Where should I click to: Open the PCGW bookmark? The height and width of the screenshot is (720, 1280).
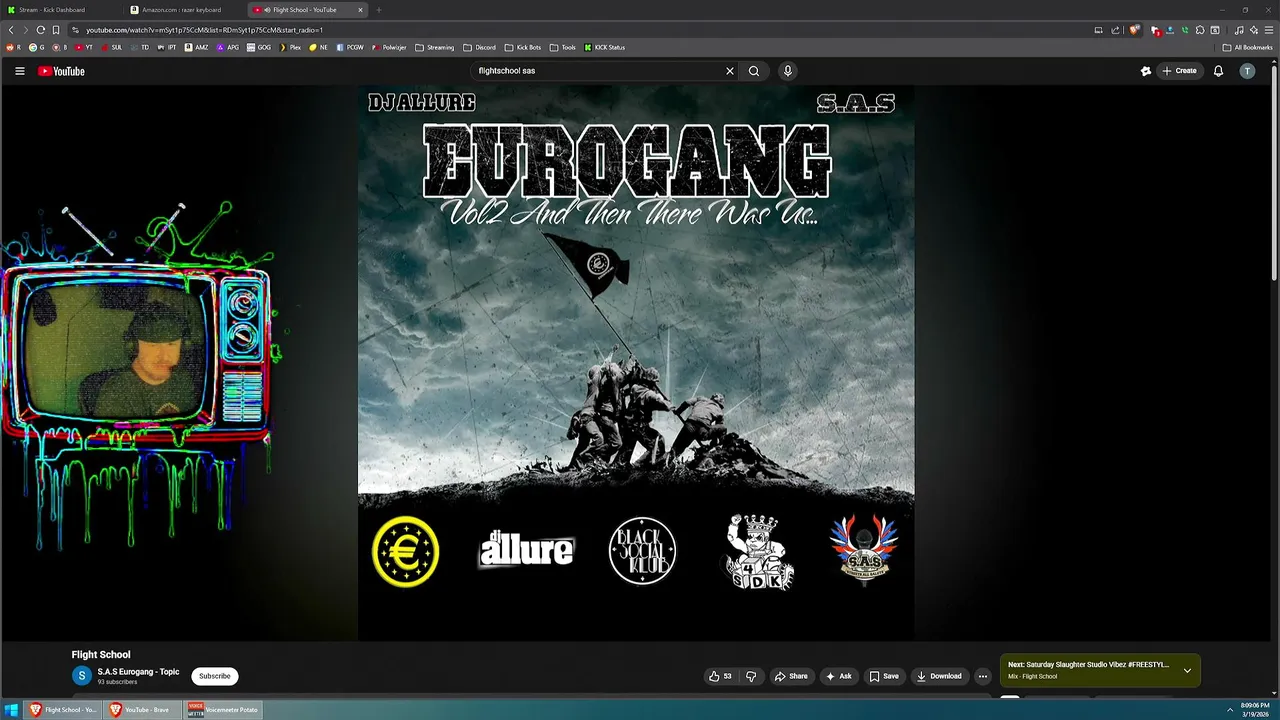tap(350, 47)
